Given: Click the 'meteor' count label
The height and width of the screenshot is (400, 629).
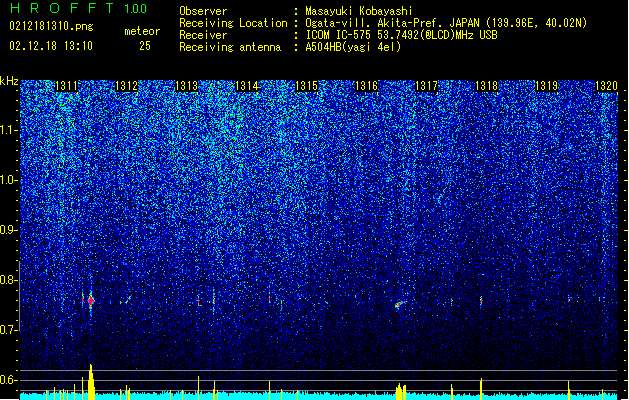Looking at the screenshot, I should [142, 31].
